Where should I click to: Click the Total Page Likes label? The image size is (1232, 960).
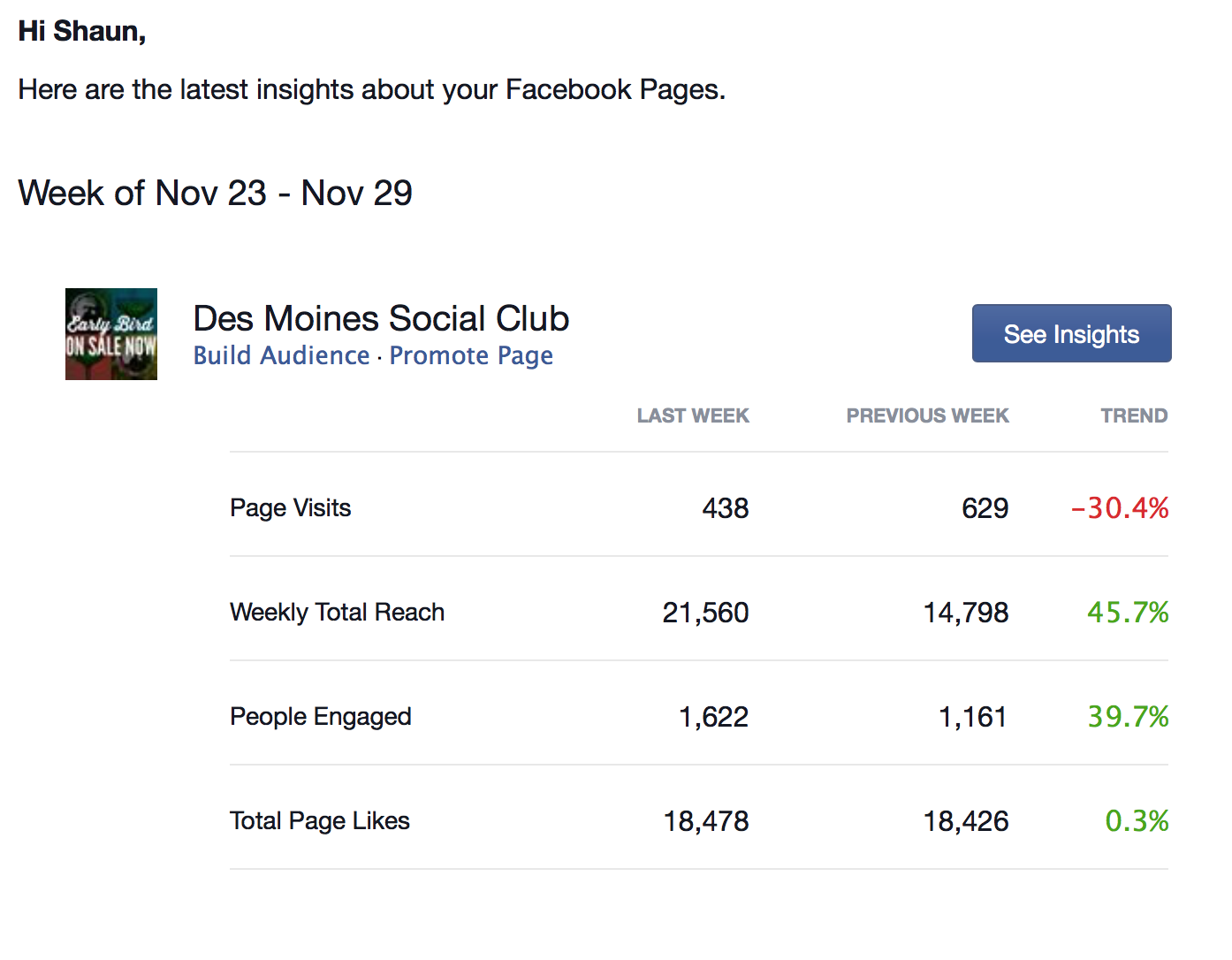click(320, 821)
